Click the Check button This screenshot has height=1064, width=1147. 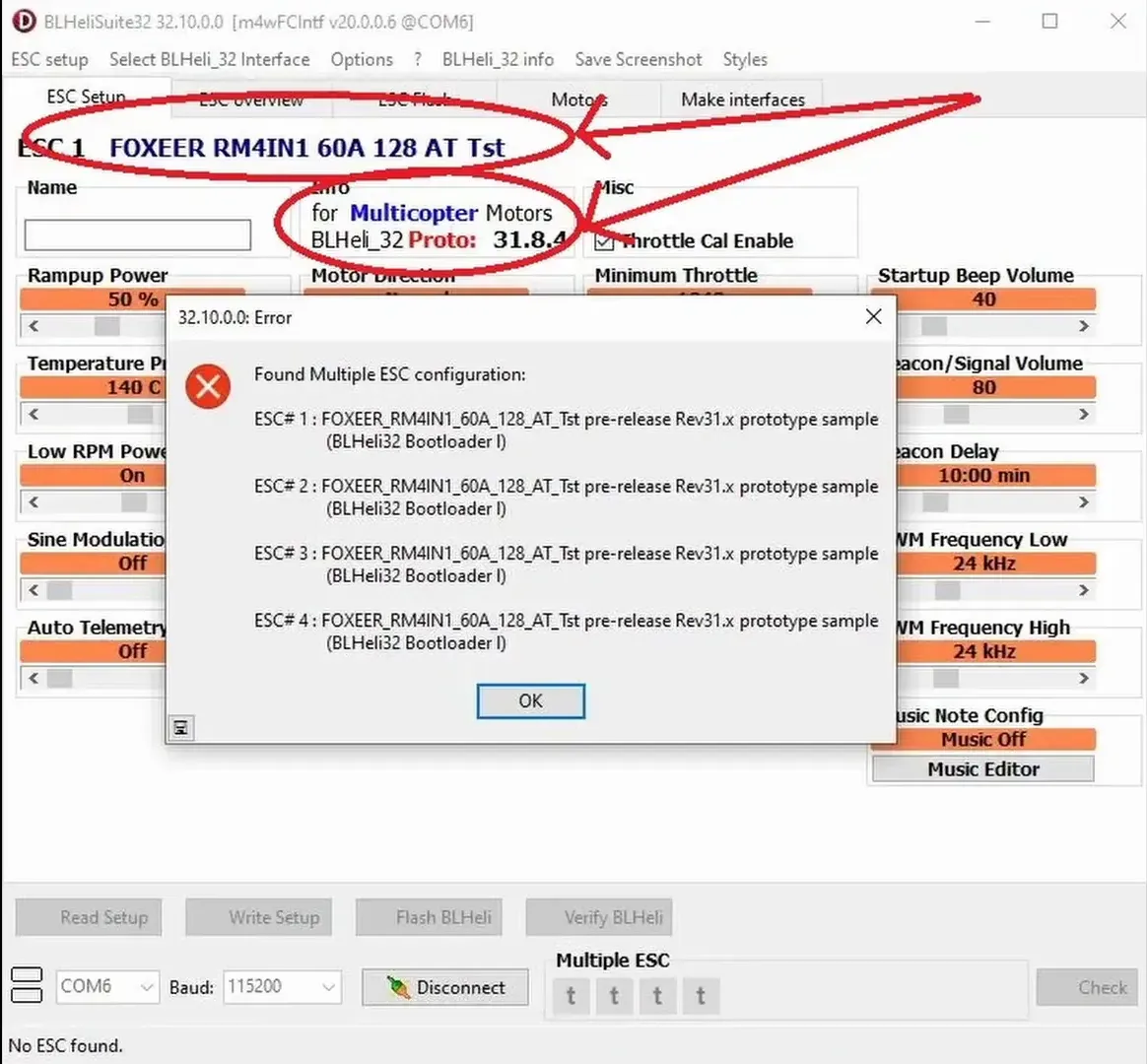coord(1087,988)
